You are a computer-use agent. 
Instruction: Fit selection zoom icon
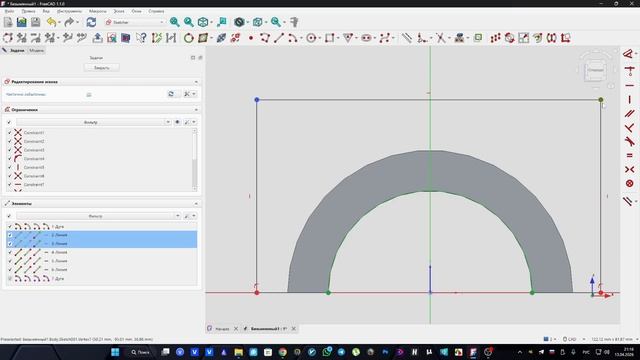[x=189, y=22]
